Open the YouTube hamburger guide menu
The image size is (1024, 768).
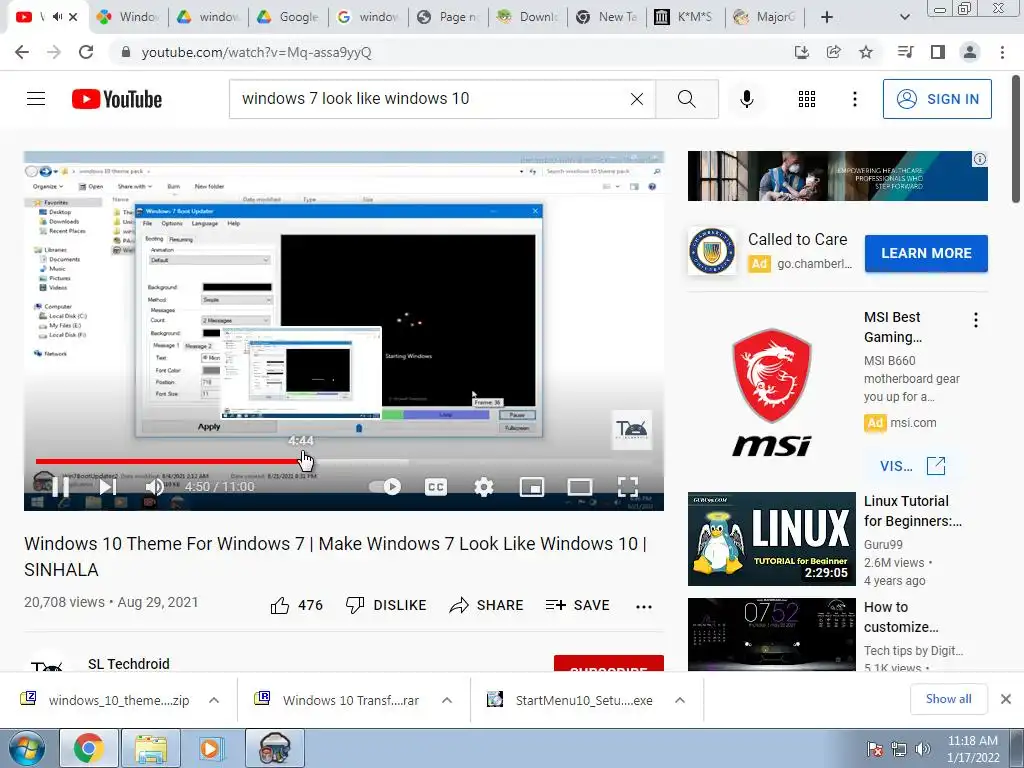(x=36, y=99)
